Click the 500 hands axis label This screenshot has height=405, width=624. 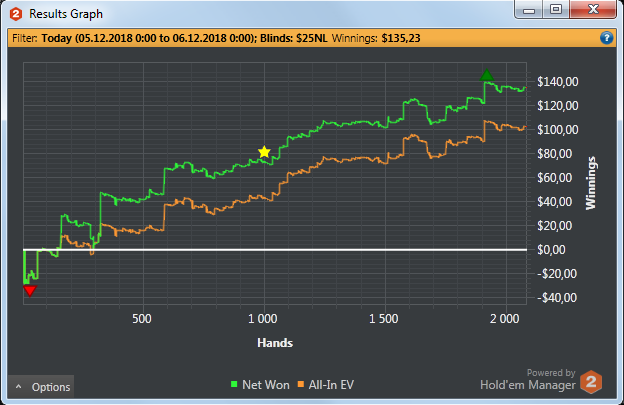pos(142,319)
